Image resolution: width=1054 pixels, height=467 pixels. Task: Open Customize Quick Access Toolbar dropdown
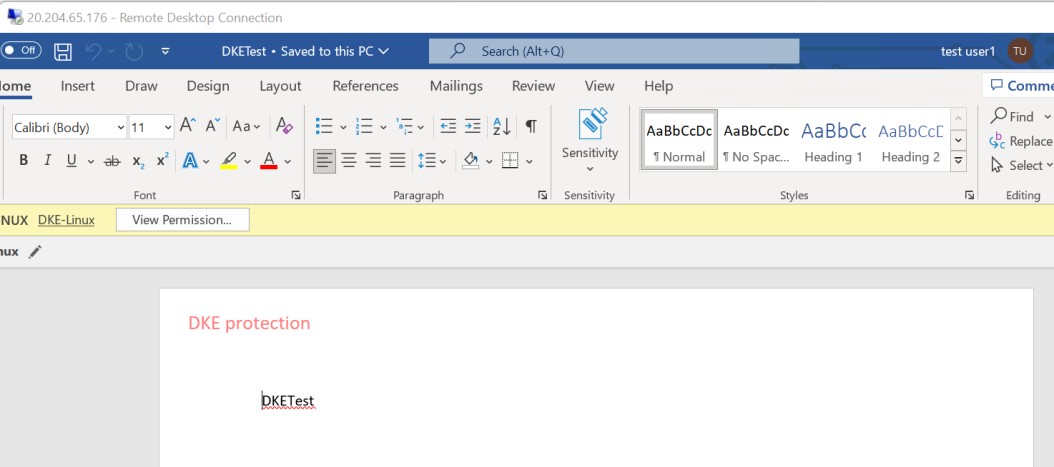(165, 51)
